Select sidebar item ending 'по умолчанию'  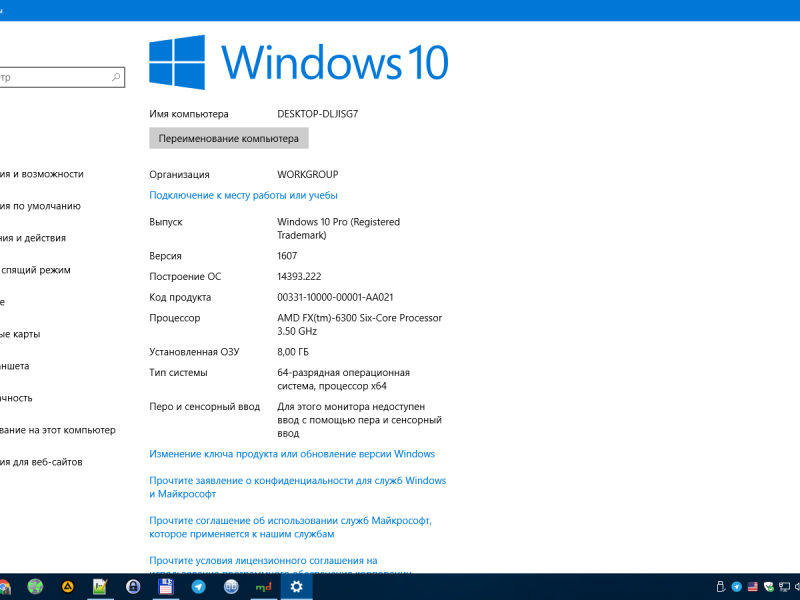[x=40, y=206]
